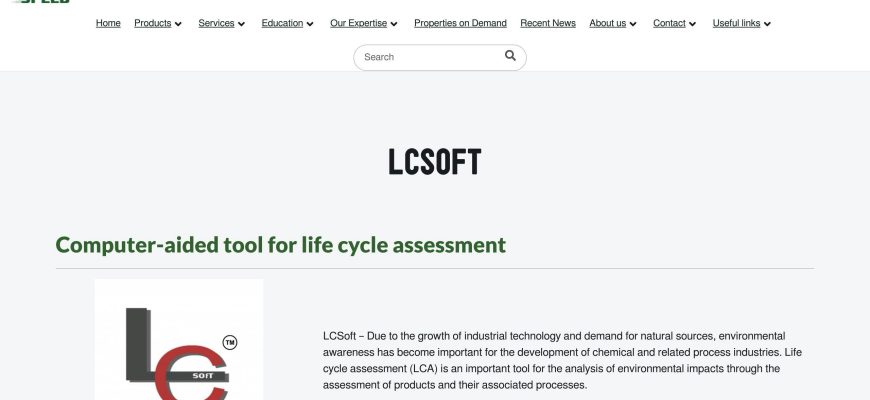Open the Products menu item
The width and height of the screenshot is (870, 400).
point(152,23)
